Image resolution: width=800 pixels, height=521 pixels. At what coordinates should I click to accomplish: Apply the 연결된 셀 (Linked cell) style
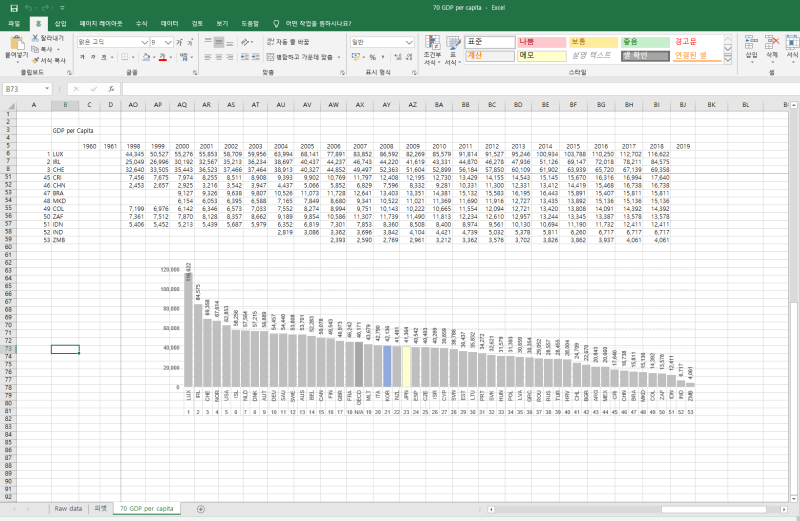click(697, 56)
